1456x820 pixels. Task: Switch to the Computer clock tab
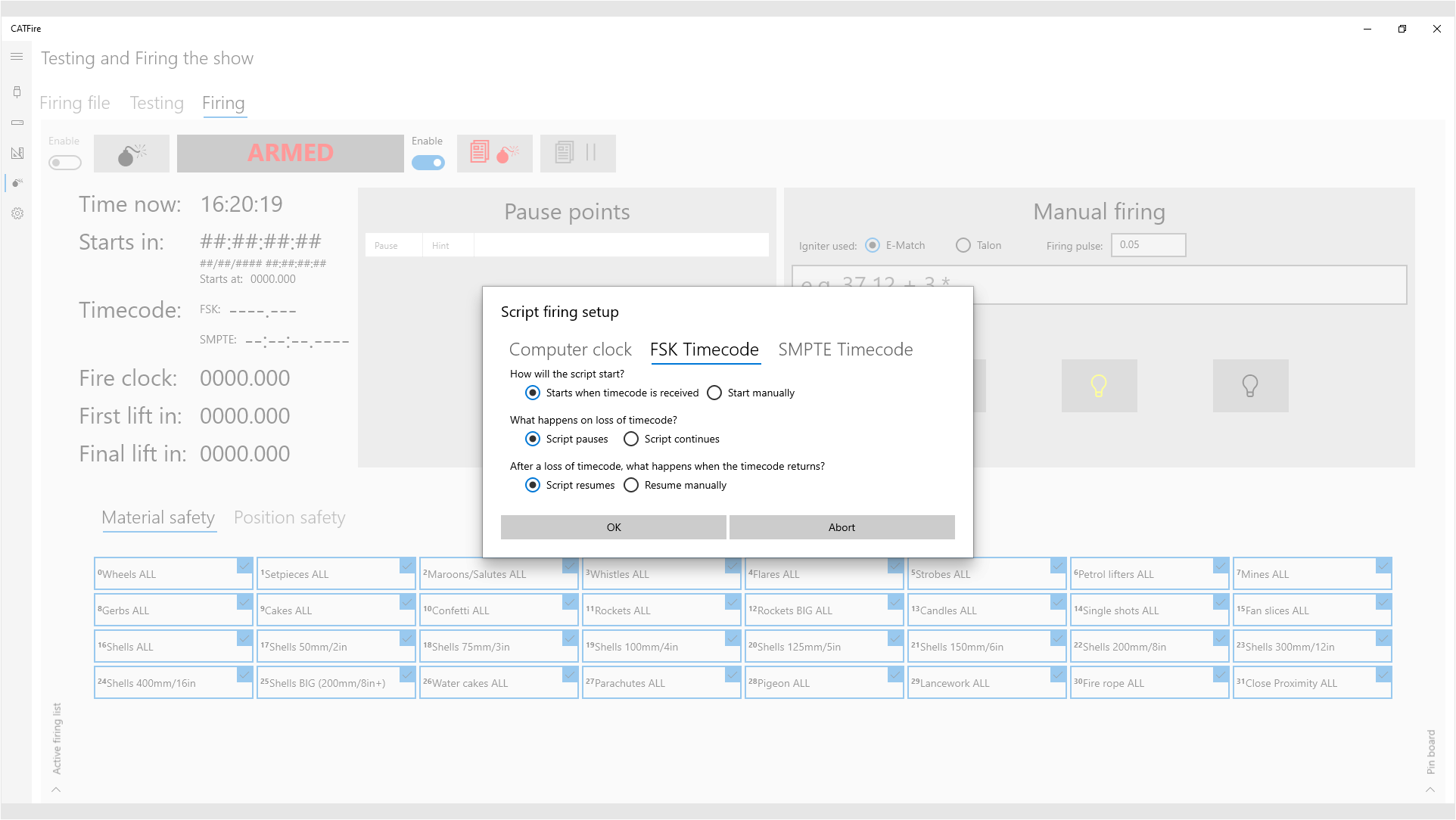pyautogui.click(x=570, y=349)
